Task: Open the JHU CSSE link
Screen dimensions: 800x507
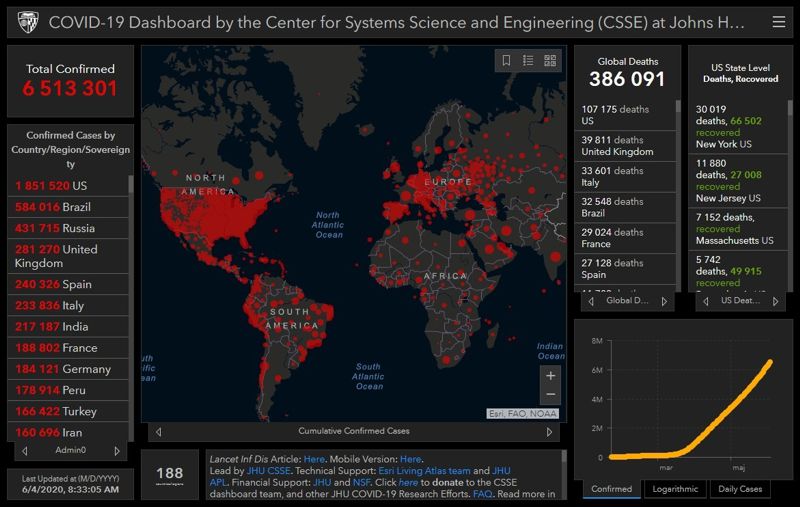Action: (268, 471)
